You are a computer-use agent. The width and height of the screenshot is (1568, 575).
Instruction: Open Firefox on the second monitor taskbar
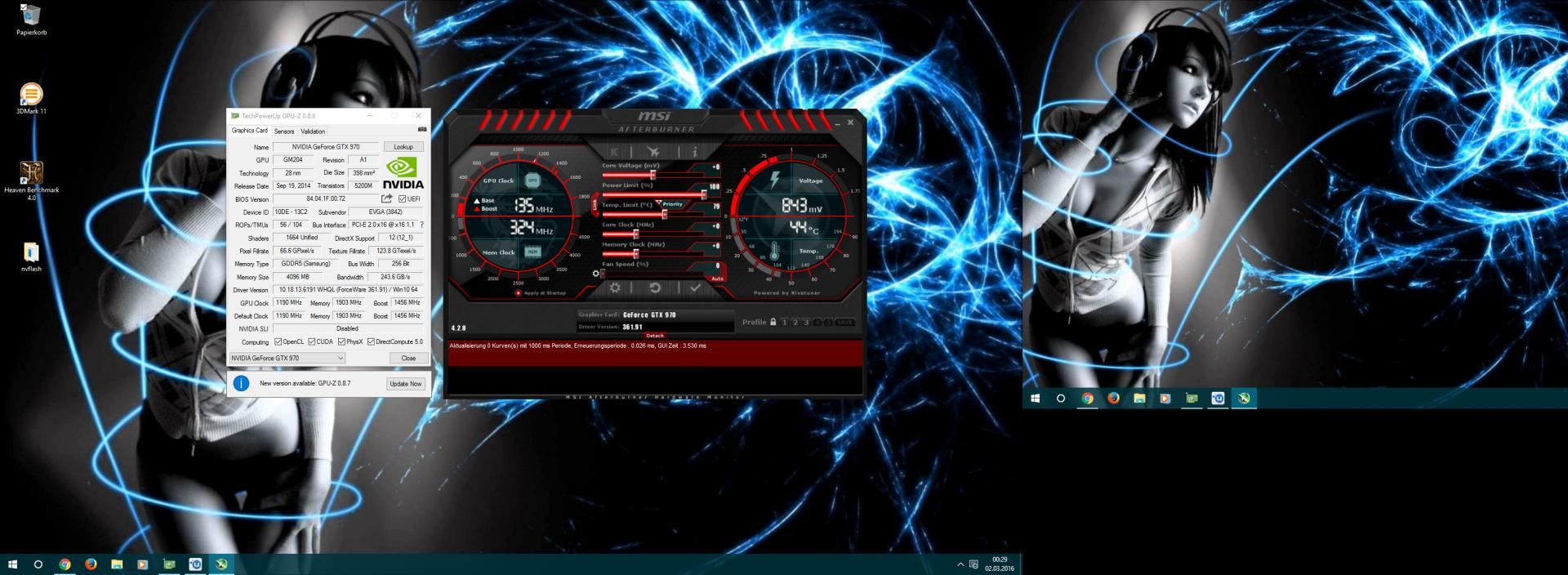click(1113, 399)
